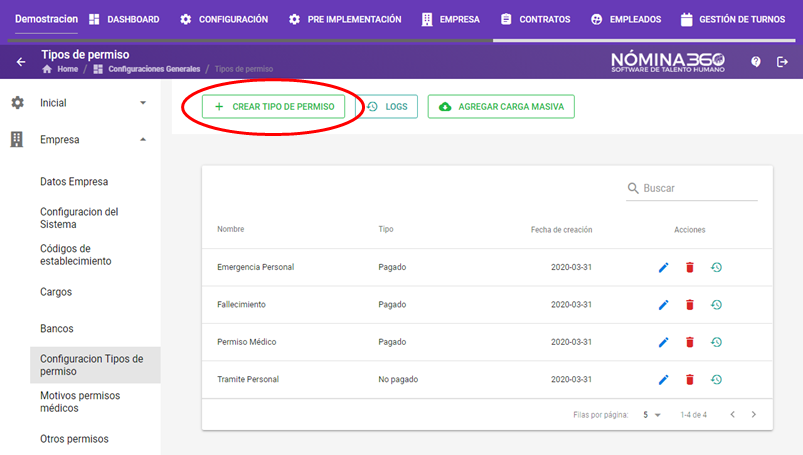Open the Gestión de Turnos menu

tap(733, 19)
